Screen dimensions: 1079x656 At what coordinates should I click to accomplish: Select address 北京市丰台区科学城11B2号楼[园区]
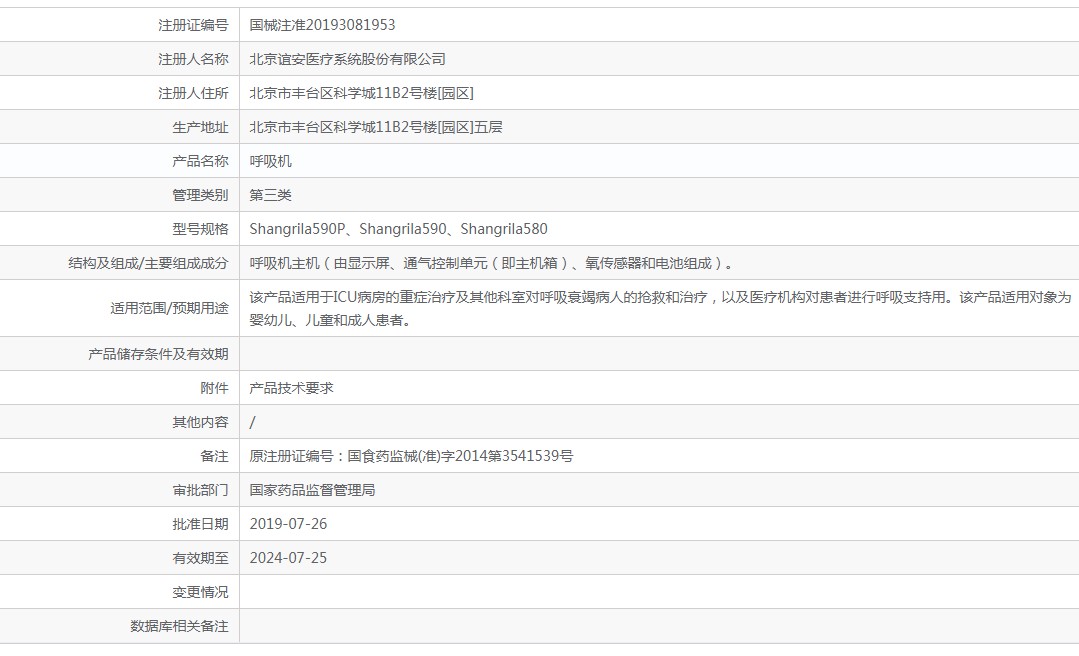click(x=361, y=93)
